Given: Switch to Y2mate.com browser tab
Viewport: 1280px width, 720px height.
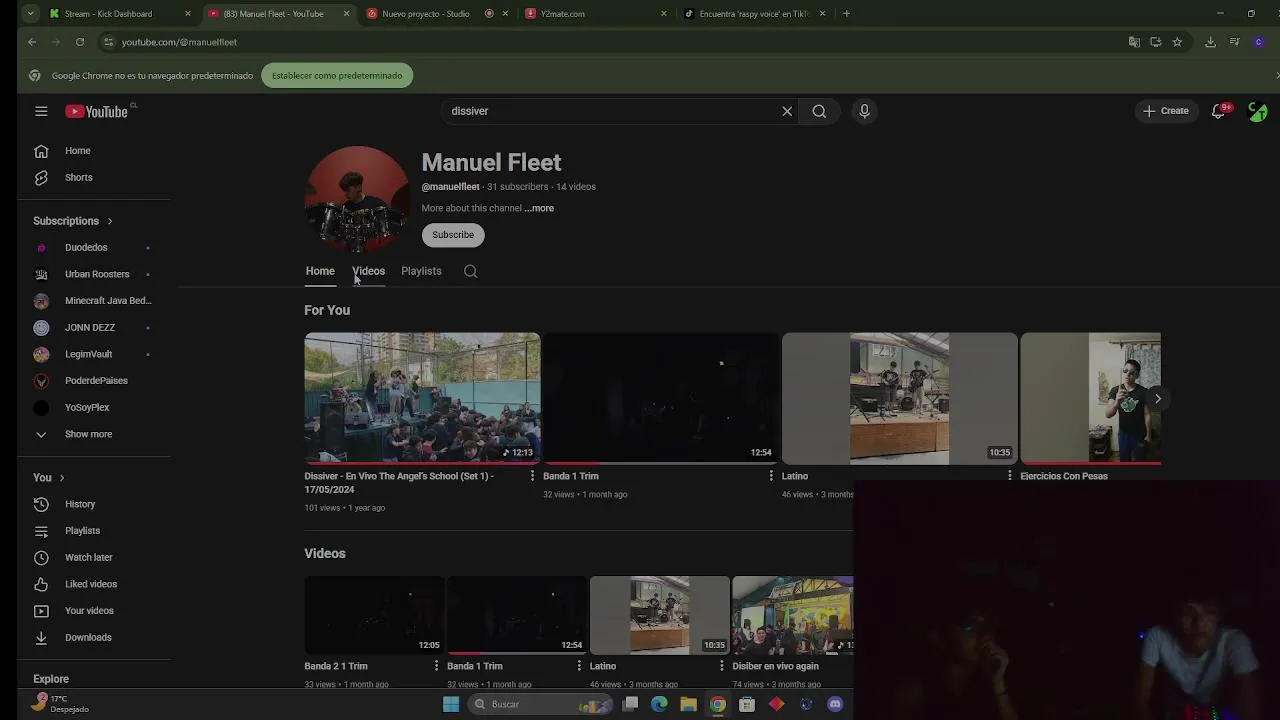Looking at the screenshot, I should pyautogui.click(x=596, y=14).
